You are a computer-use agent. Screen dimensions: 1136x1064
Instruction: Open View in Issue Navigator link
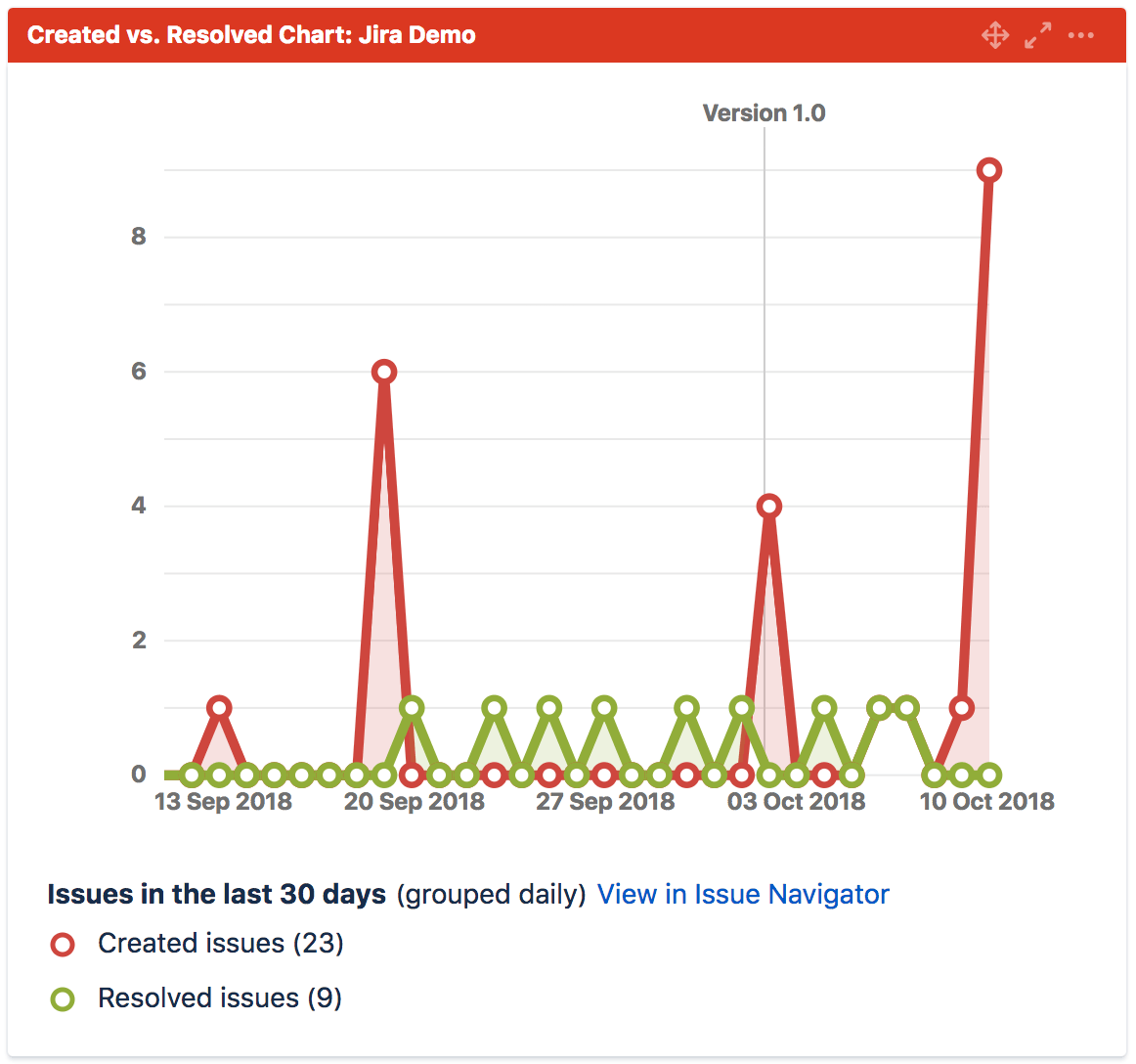click(x=743, y=894)
